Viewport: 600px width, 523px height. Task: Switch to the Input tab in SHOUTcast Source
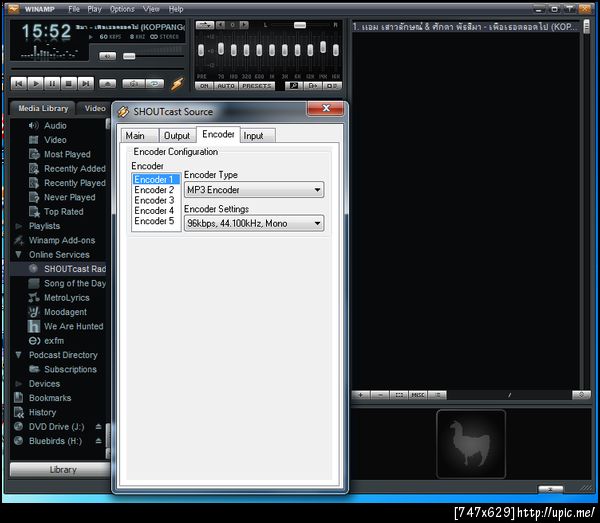click(258, 136)
